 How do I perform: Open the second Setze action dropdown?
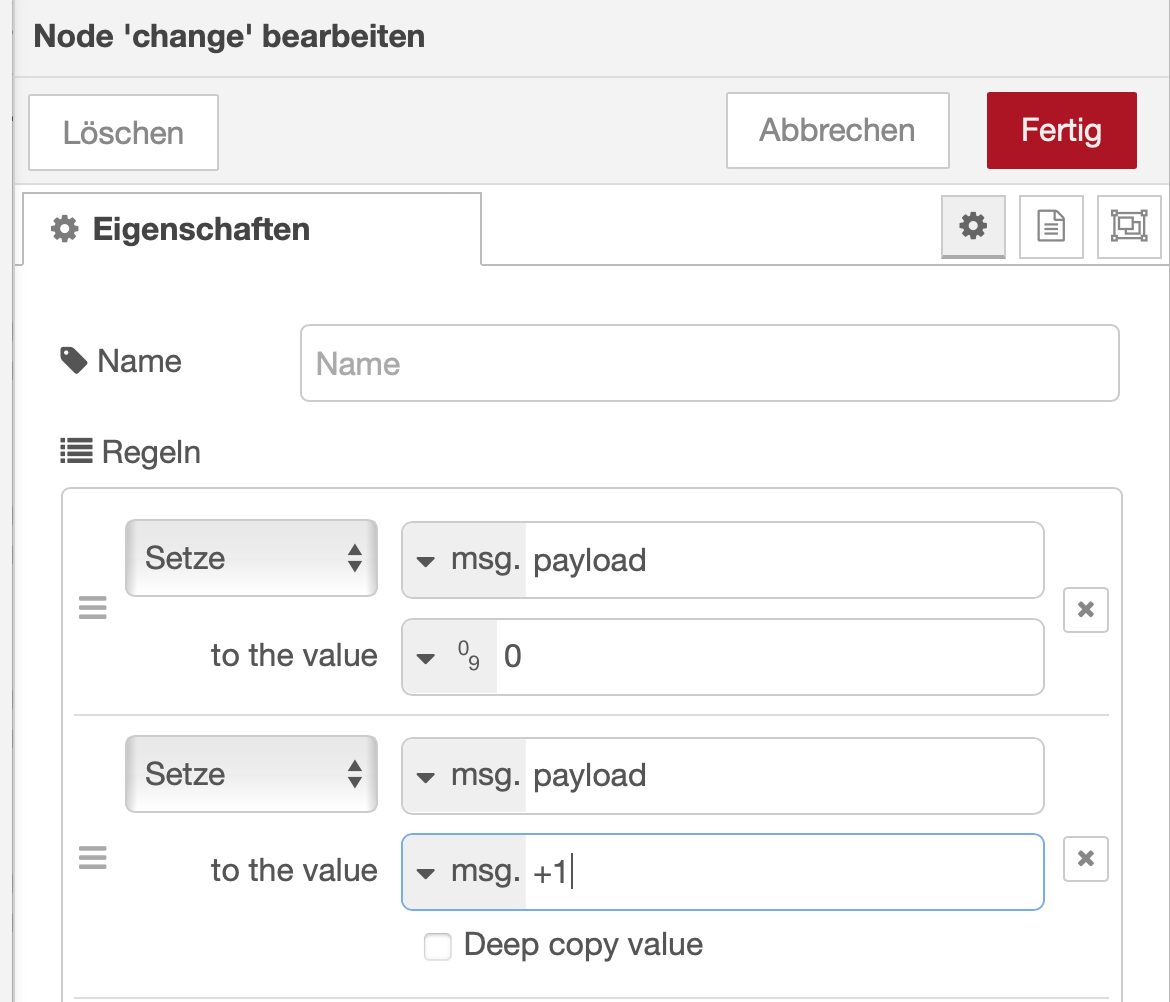(251, 774)
